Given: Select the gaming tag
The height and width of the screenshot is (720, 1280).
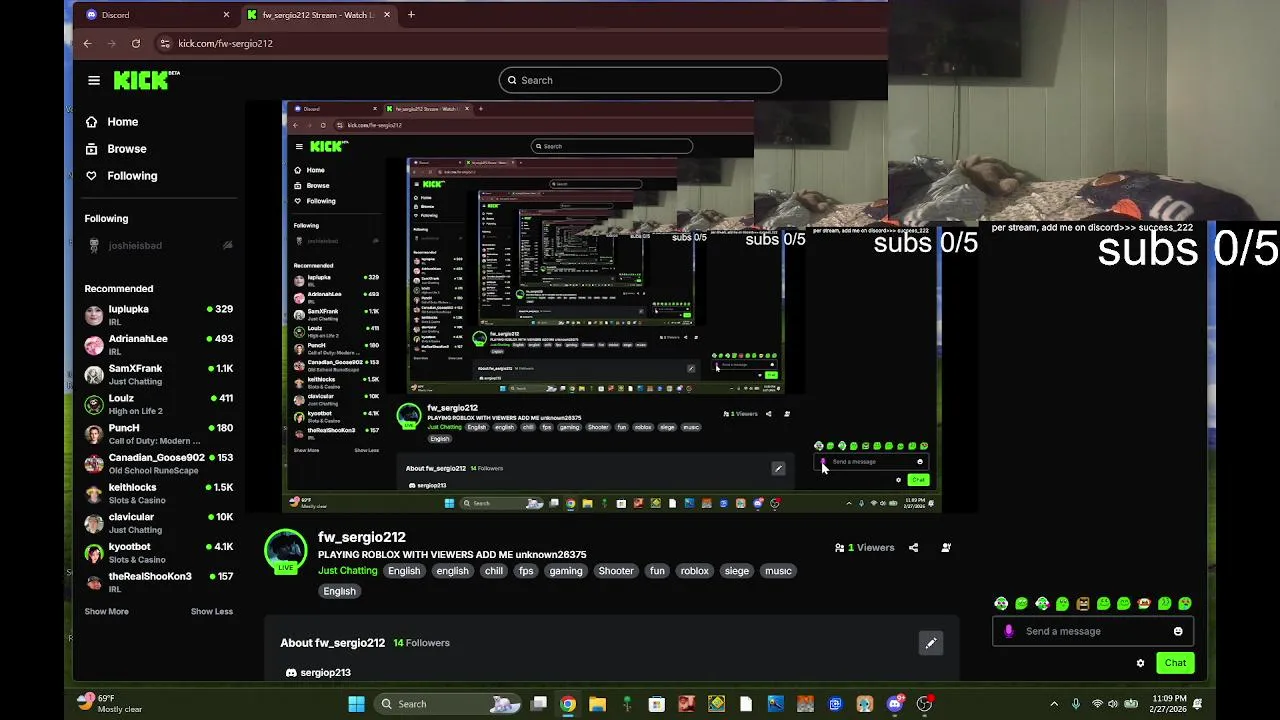Looking at the screenshot, I should click(565, 571).
